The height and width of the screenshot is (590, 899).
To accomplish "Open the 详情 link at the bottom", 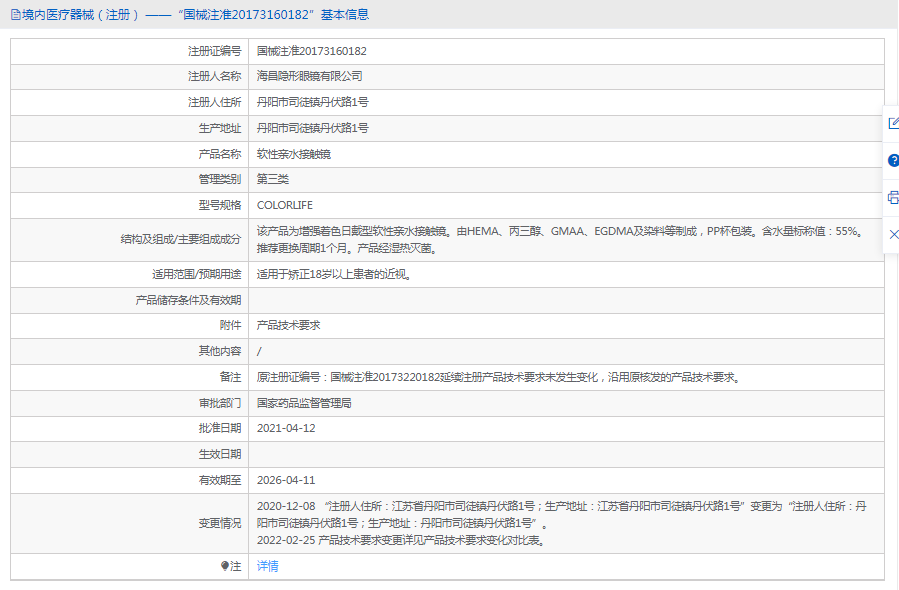I will [x=267, y=566].
